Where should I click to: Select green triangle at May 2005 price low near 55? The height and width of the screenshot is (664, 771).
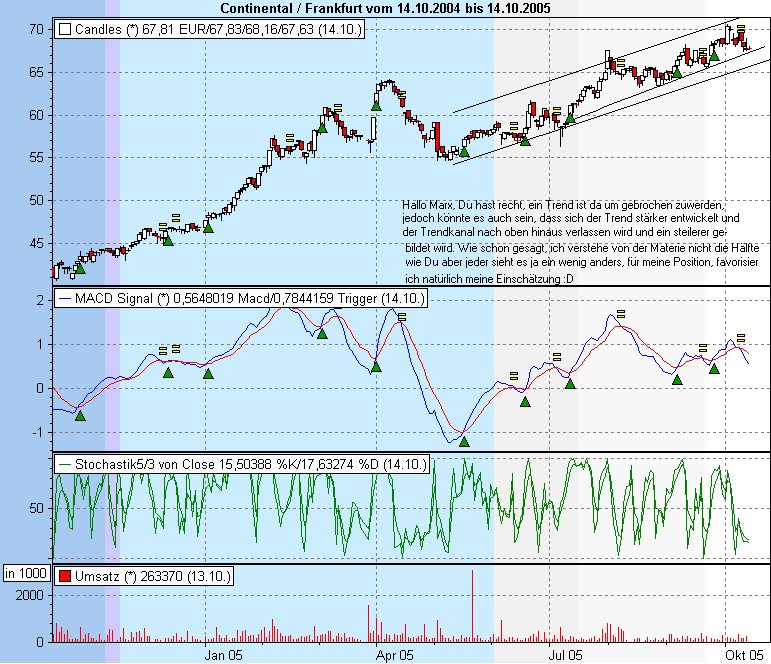[464, 152]
